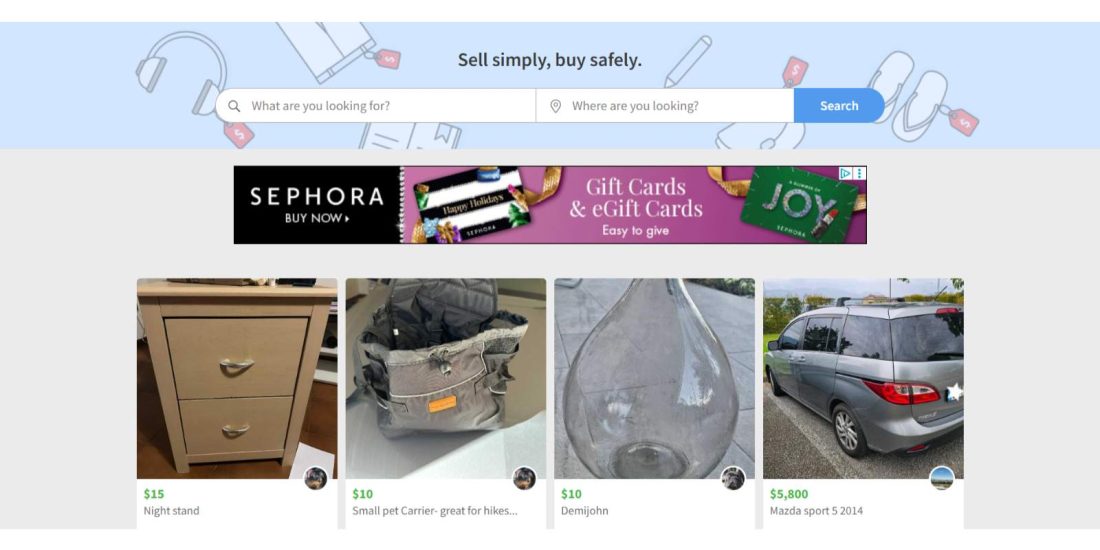Screen dimensions: 1100x550
Task: Open the ad options three-dot menu
Action: click(x=860, y=173)
